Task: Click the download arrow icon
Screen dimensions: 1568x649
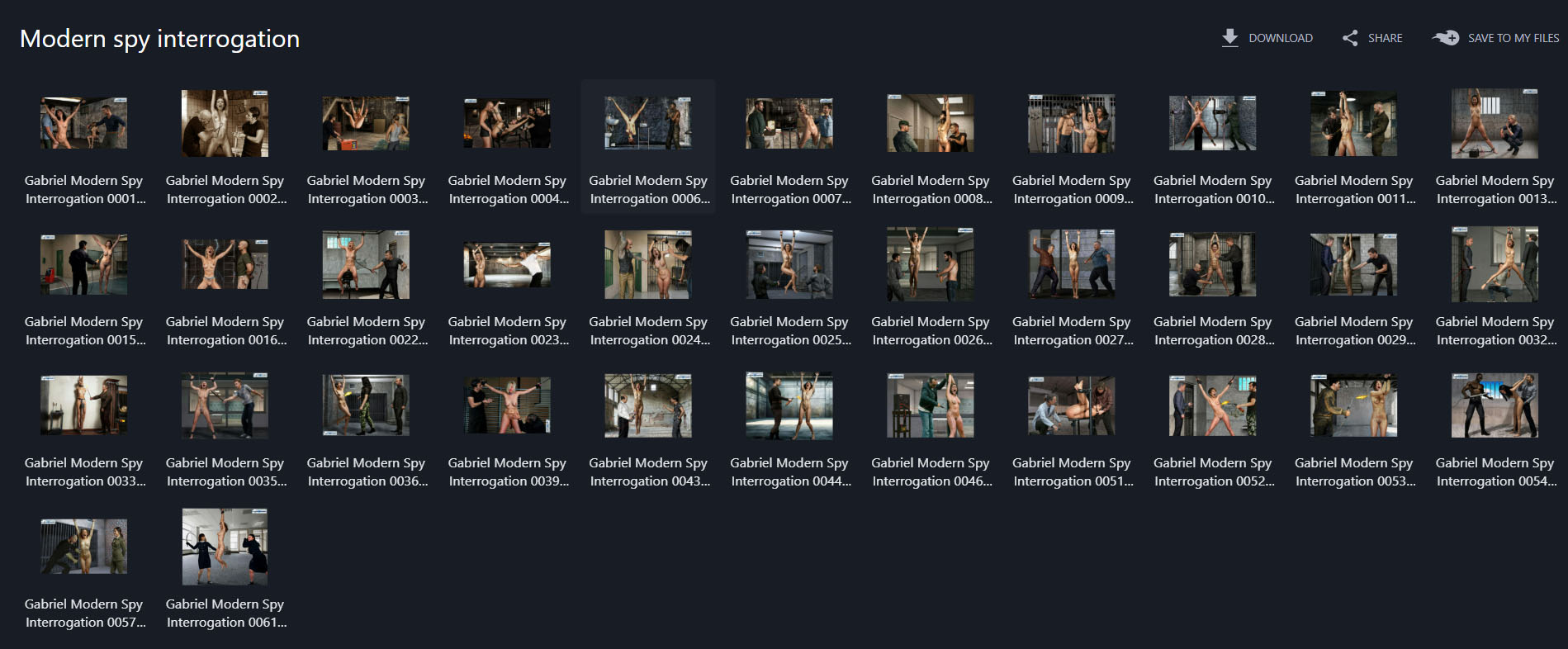Action: [x=1229, y=38]
